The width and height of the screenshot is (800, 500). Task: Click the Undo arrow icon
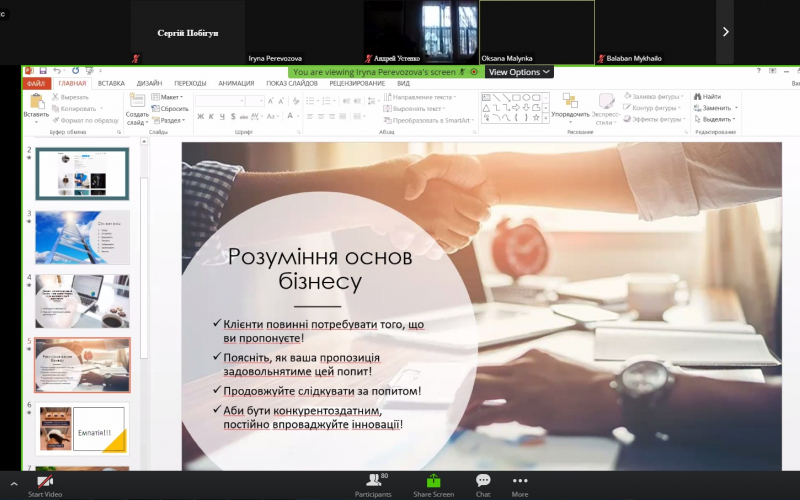(x=57, y=71)
